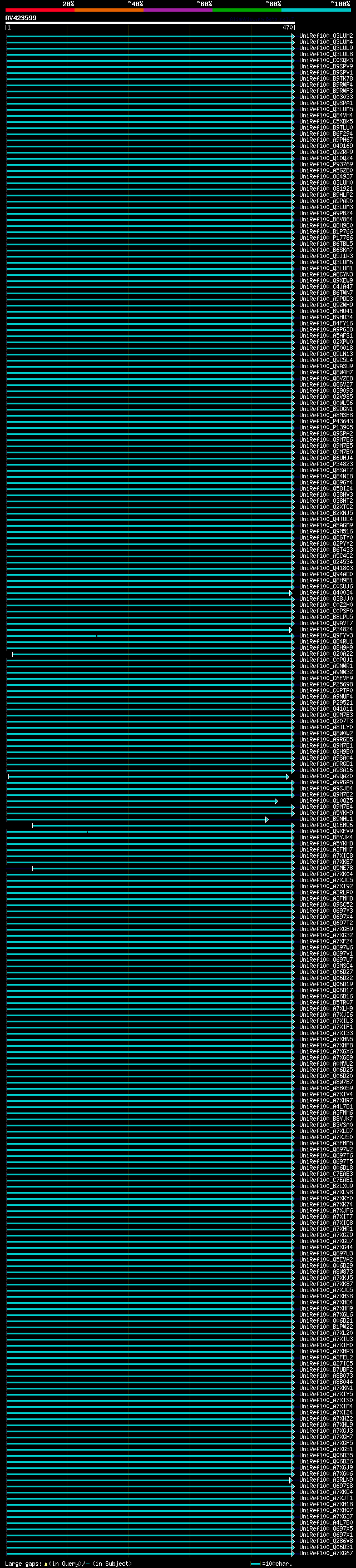The image size is (356, 1568).
Task: Click the alignment bar of UniRef100_Q10QZ5
Action: [142, 801]
